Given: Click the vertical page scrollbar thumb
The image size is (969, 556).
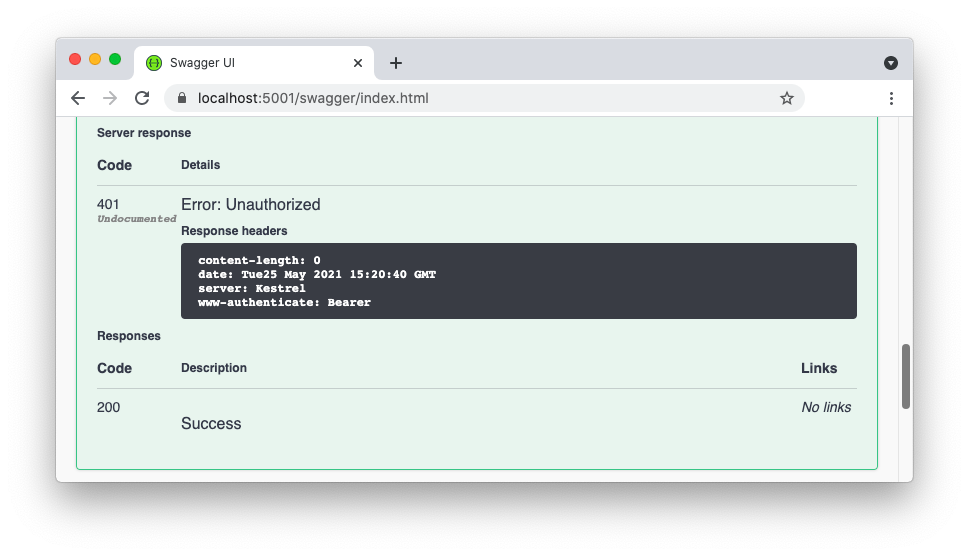Looking at the screenshot, I should click(x=906, y=376).
